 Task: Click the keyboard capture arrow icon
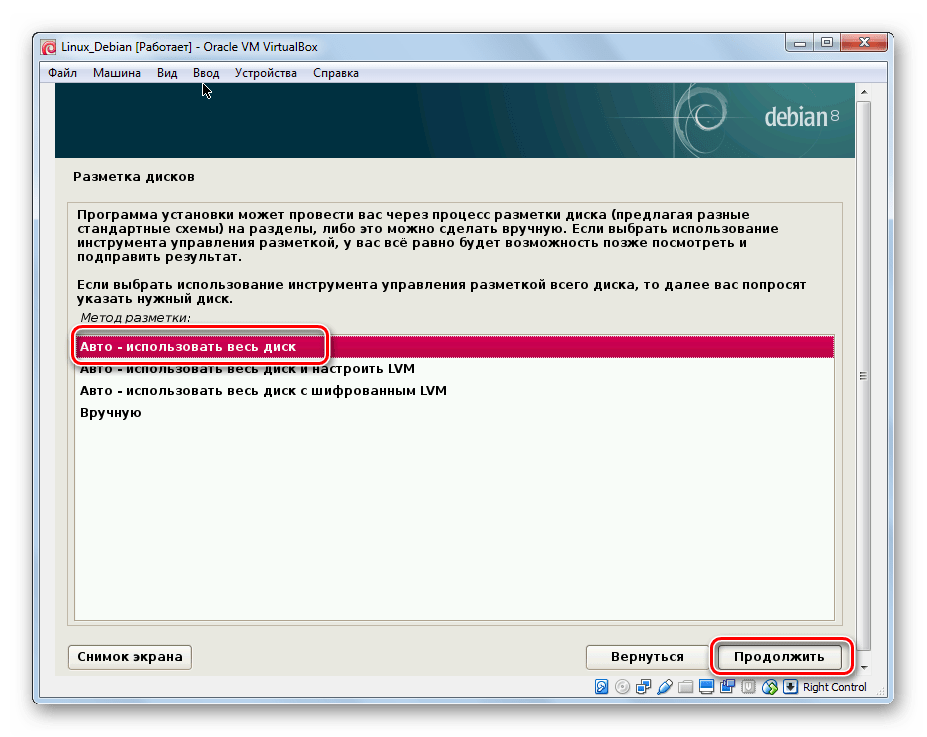coord(790,687)
